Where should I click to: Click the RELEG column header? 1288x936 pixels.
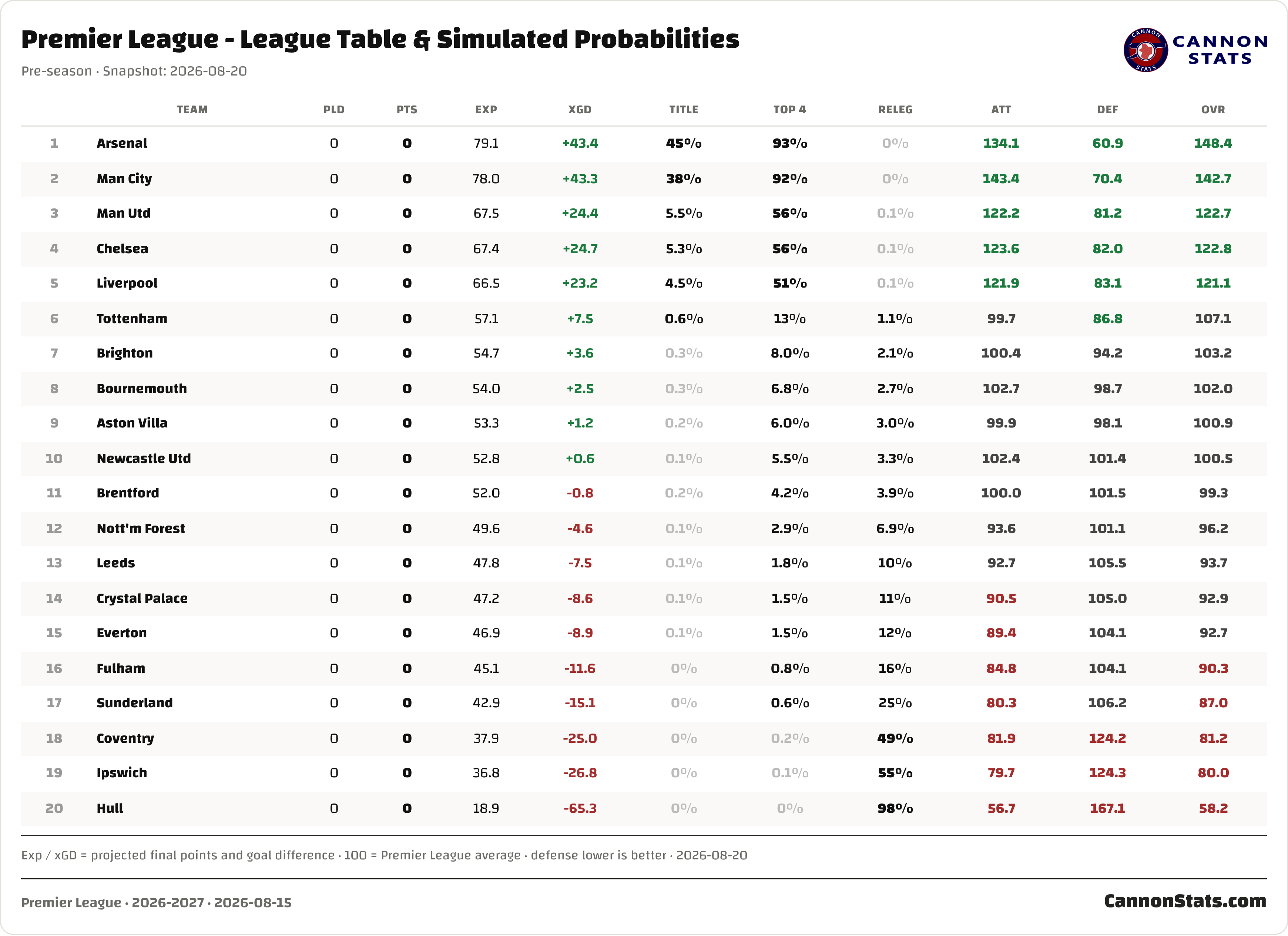(895, 110)
